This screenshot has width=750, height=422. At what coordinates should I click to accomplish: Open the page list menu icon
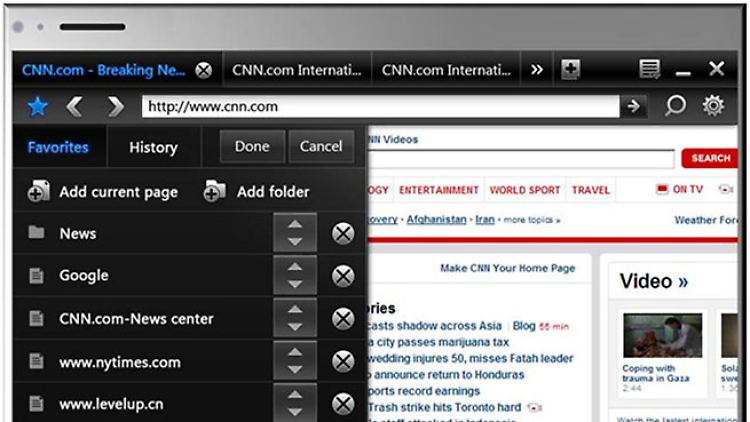pyautogui.click(x=650, y=70)
